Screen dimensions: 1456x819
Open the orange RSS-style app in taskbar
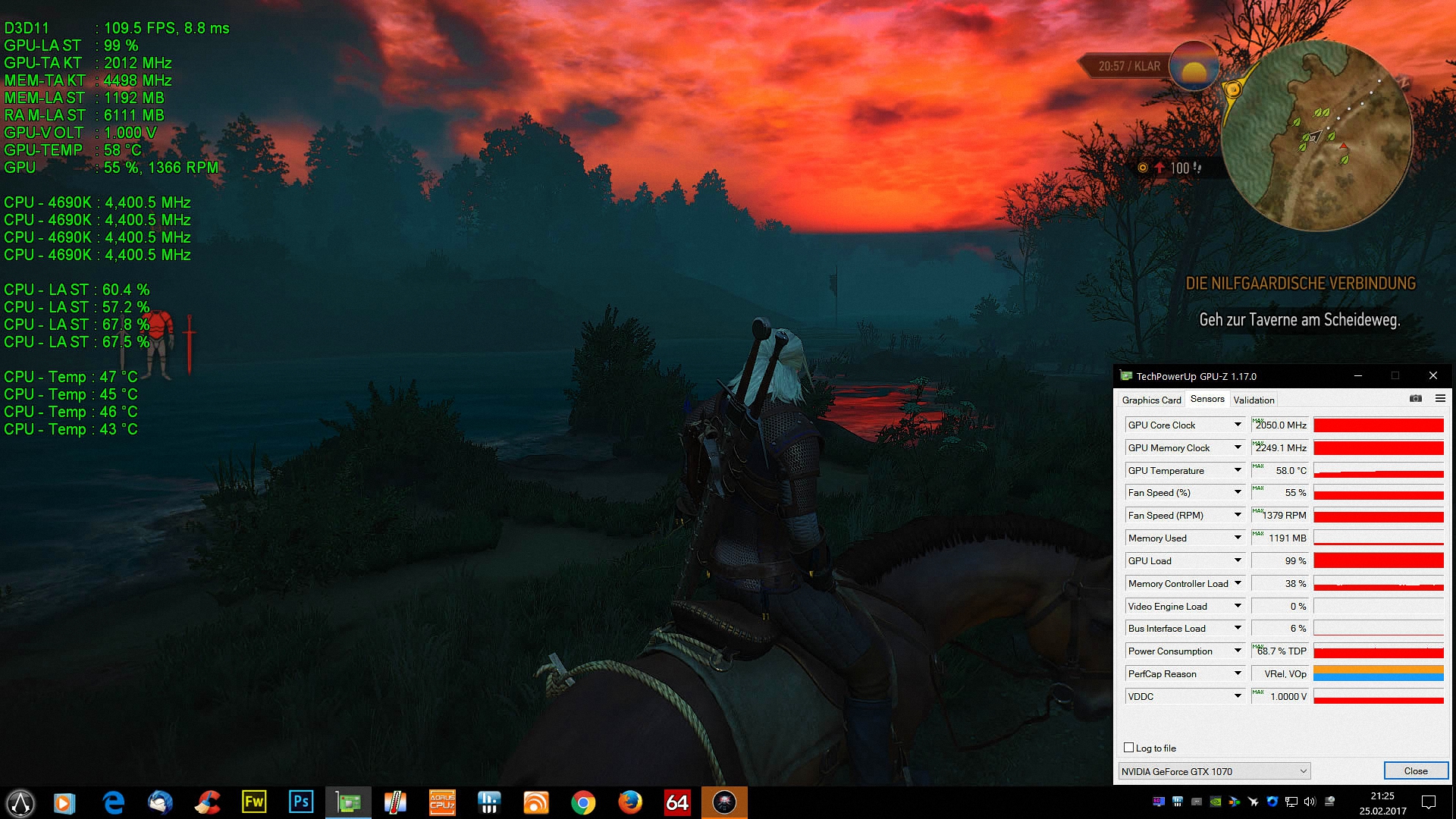[536, 802]
